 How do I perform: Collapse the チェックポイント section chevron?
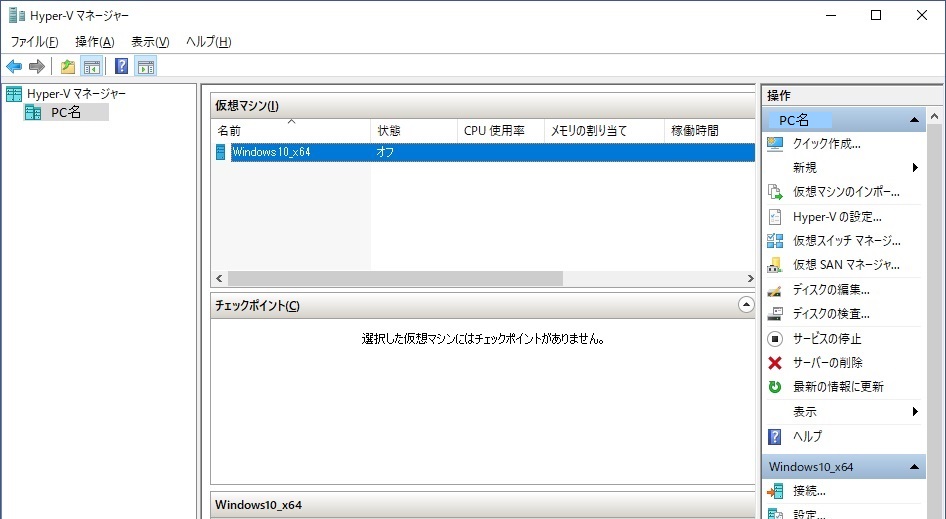coord(746,305)
